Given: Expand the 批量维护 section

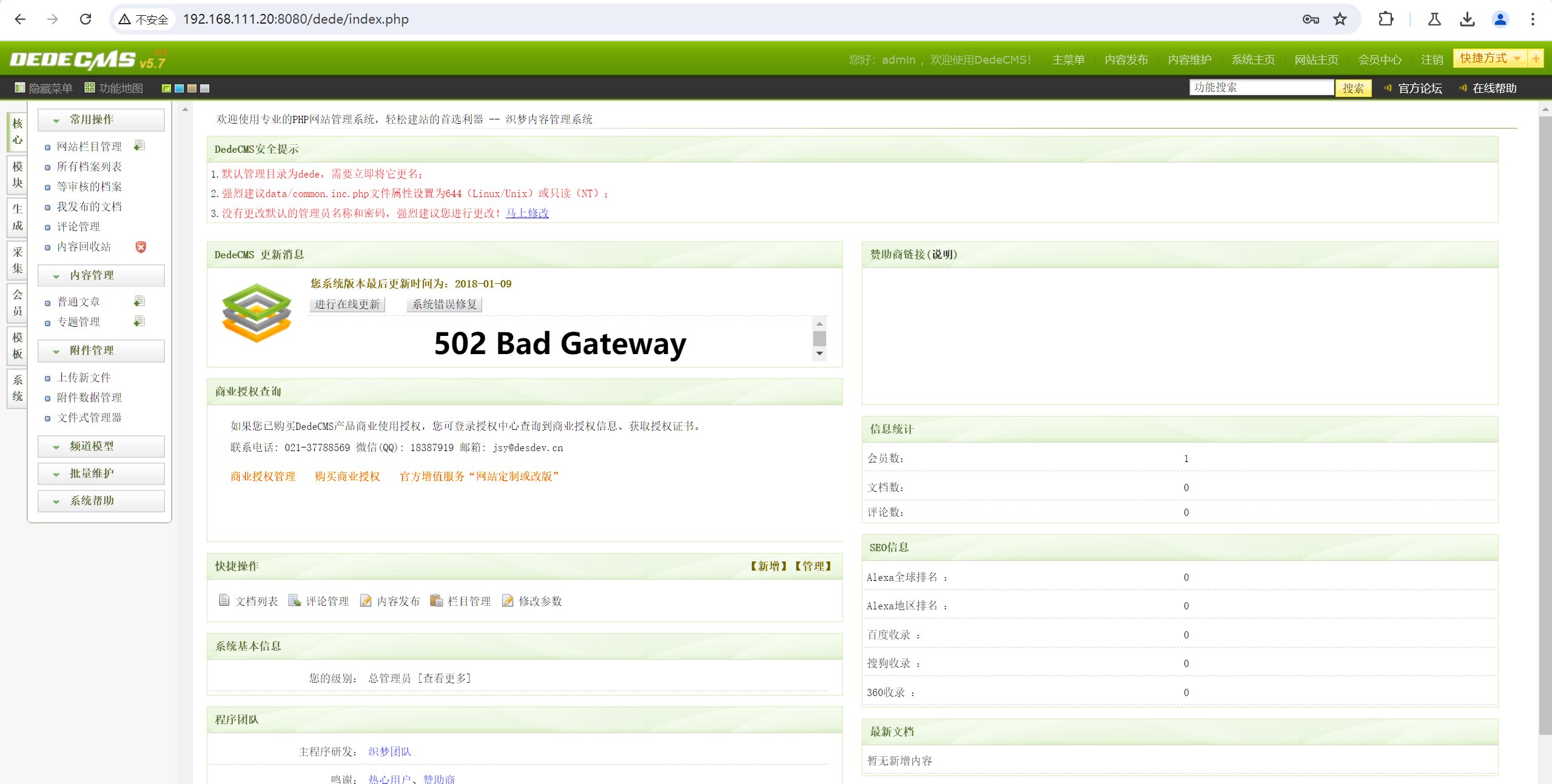Looking at the screenshot, I should click(x=101, y=474).
